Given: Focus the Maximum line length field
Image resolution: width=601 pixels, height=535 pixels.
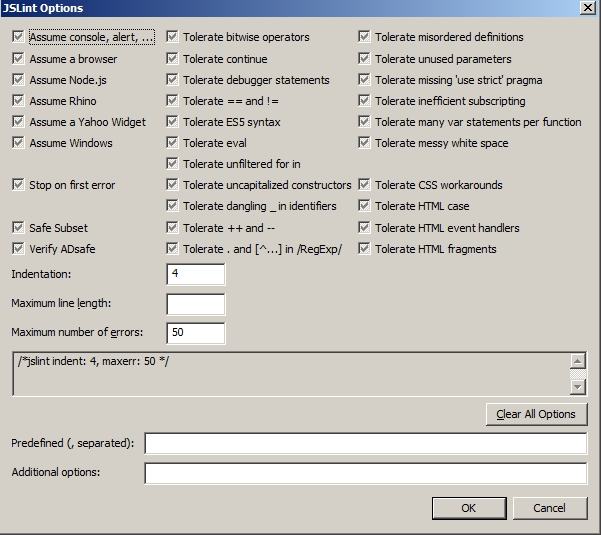Looking at the screenshot, I should pos(196,304).
